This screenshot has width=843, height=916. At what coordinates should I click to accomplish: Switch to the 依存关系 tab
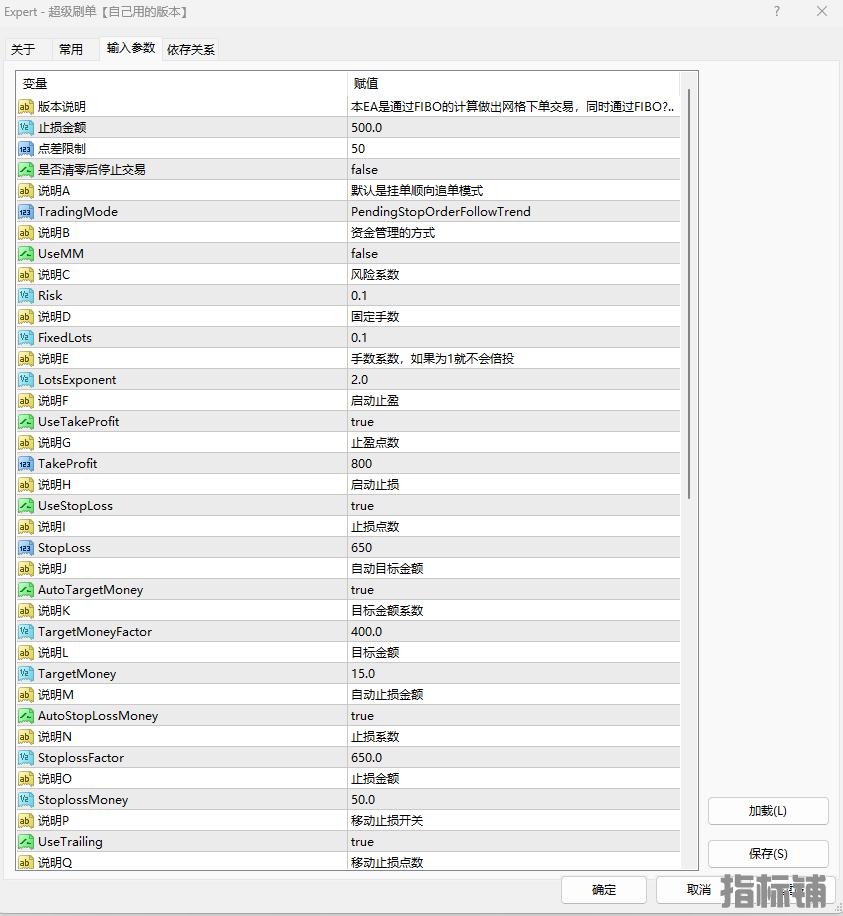pyautogui.click(x=191, y=49)
